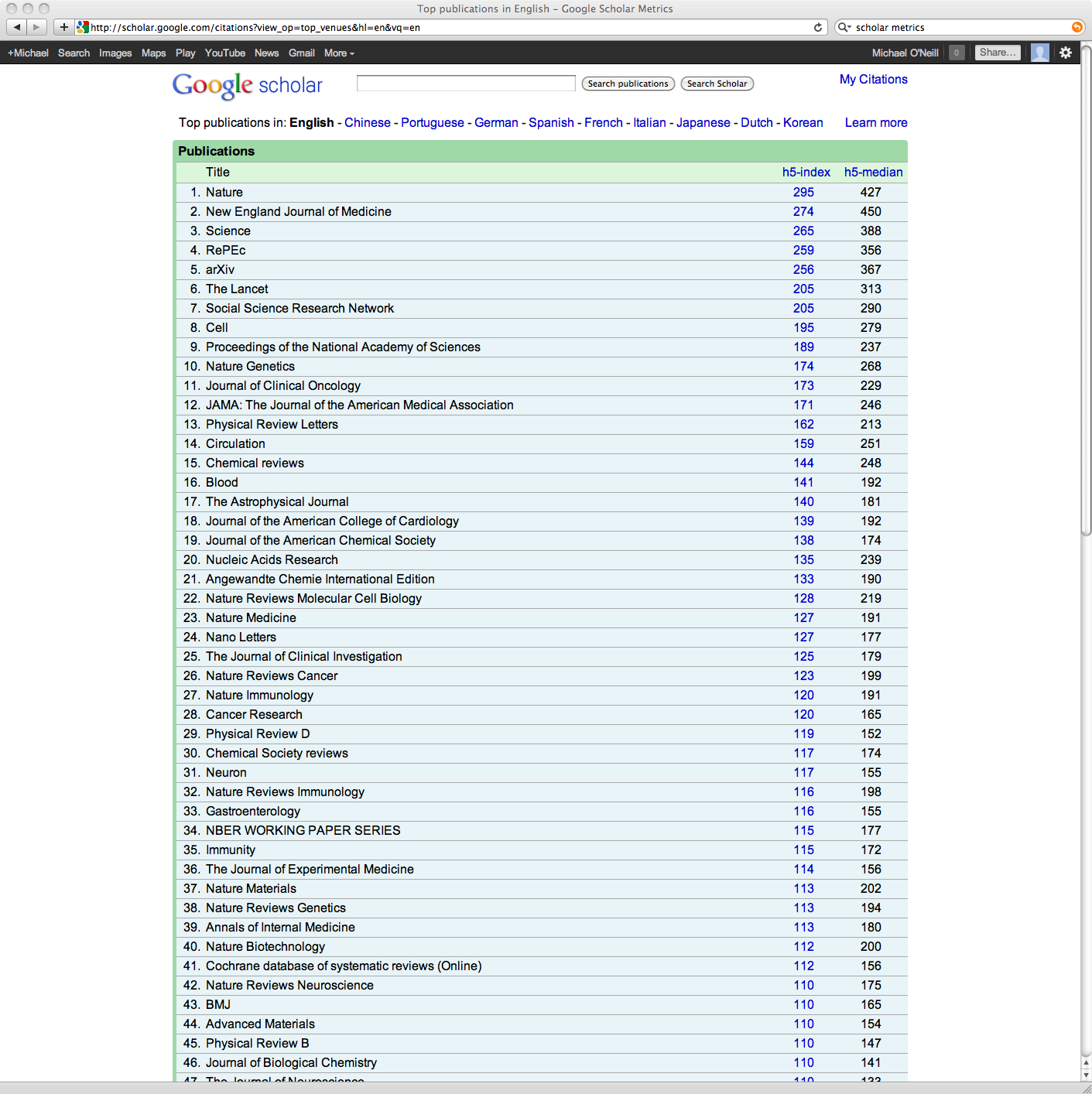Open the Google settings gear icon

pos(1066,53)
